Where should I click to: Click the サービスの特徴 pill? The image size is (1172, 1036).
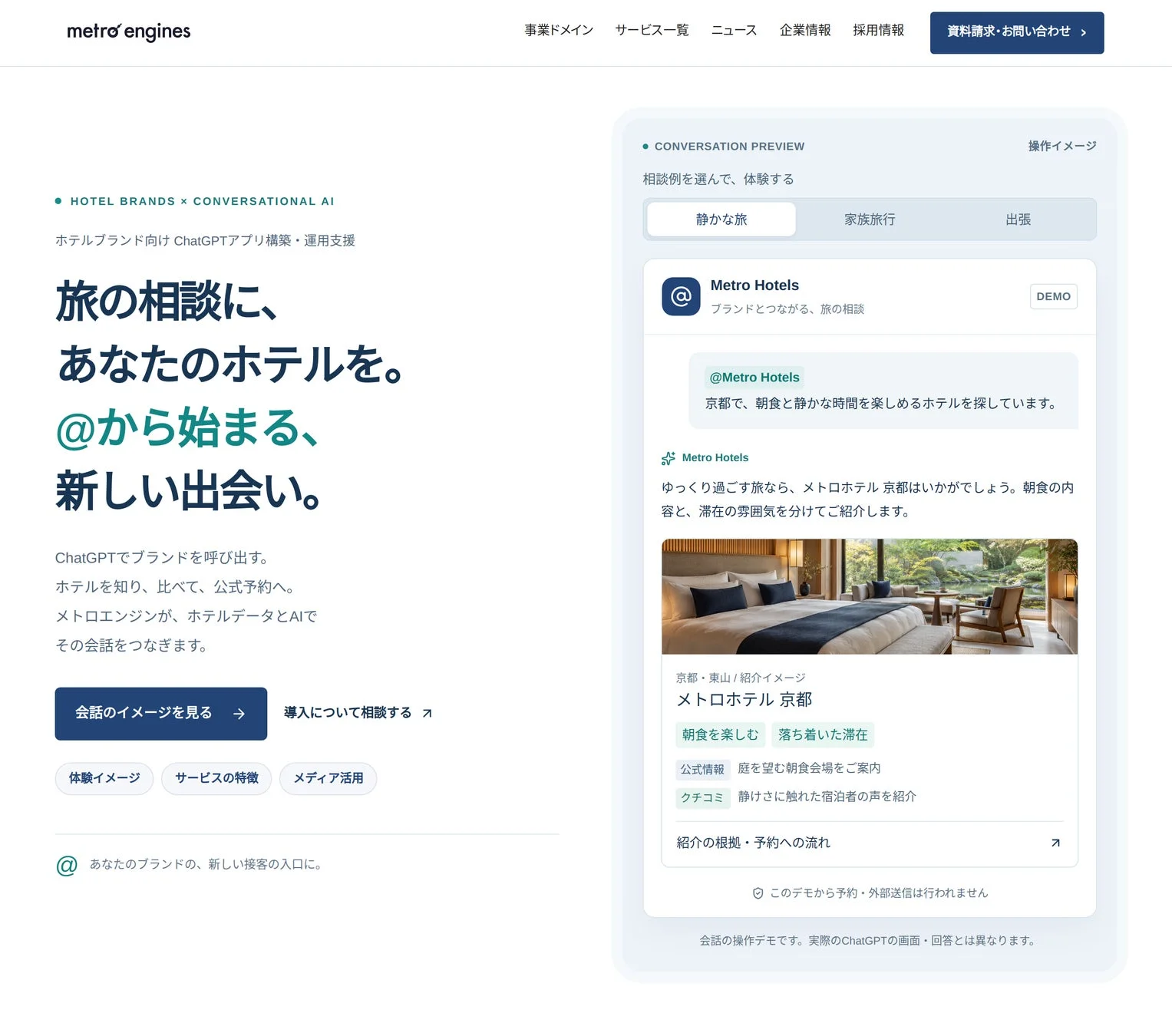pyautogui.click(x=216, y=778)
